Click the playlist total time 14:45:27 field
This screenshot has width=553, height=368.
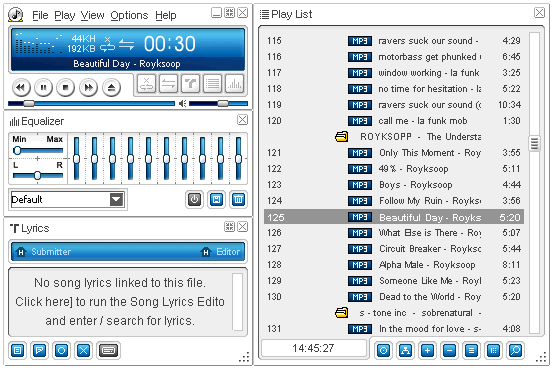[314, 349]
